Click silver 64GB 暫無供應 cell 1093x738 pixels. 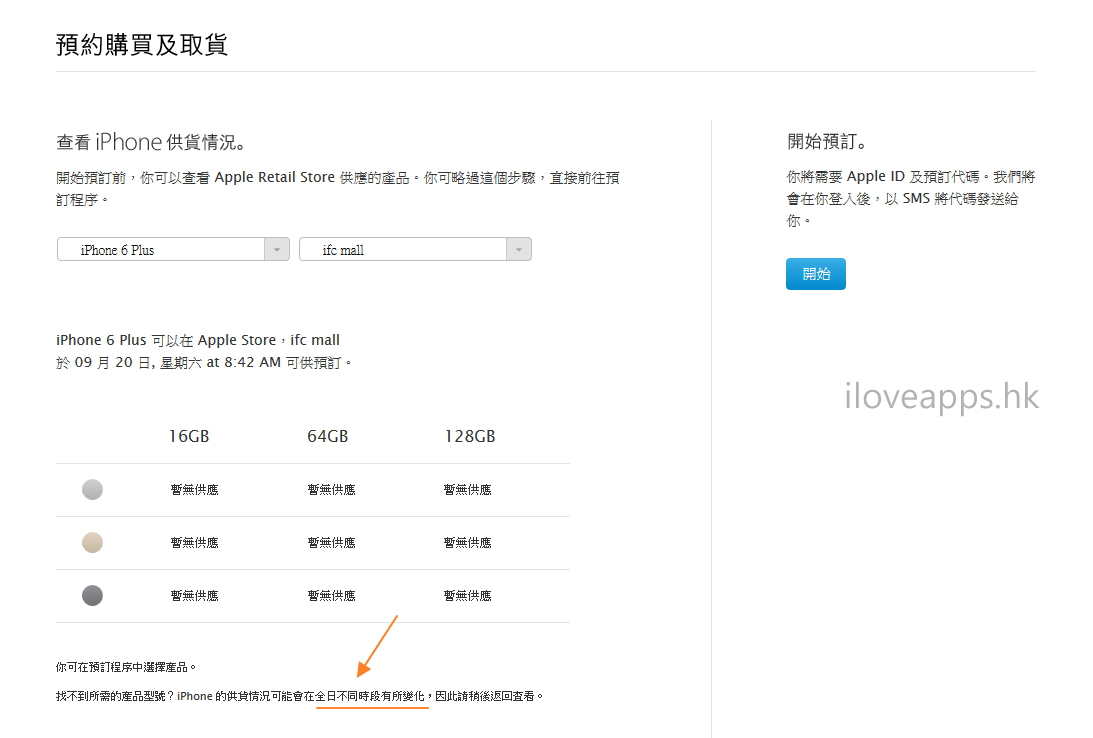click(331, 490)
